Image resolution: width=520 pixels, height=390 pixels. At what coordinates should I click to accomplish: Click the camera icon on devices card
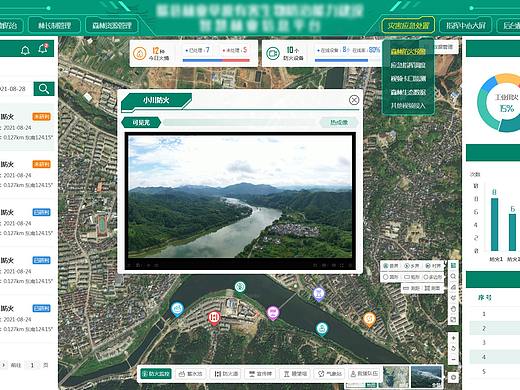272,53
